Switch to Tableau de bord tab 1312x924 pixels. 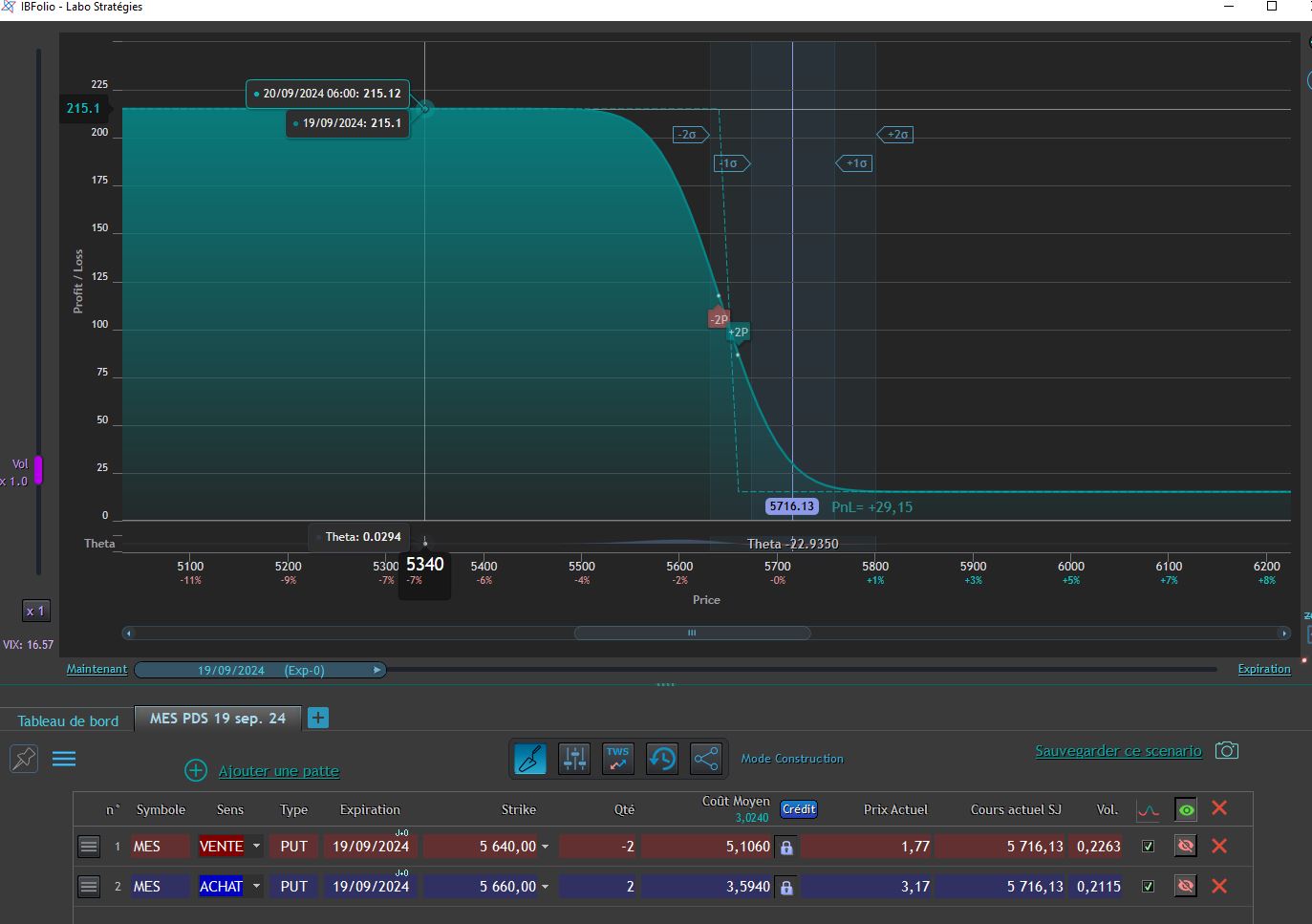68,720
